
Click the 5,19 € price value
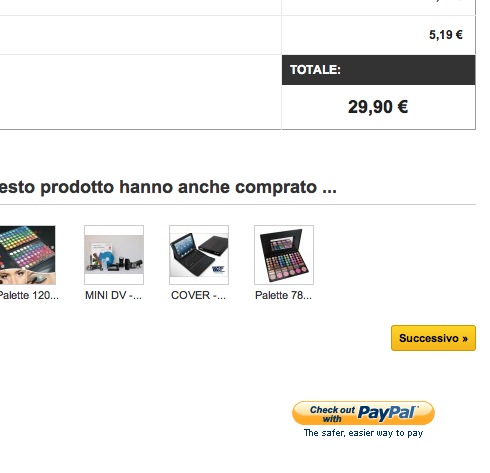pos(446,35)
